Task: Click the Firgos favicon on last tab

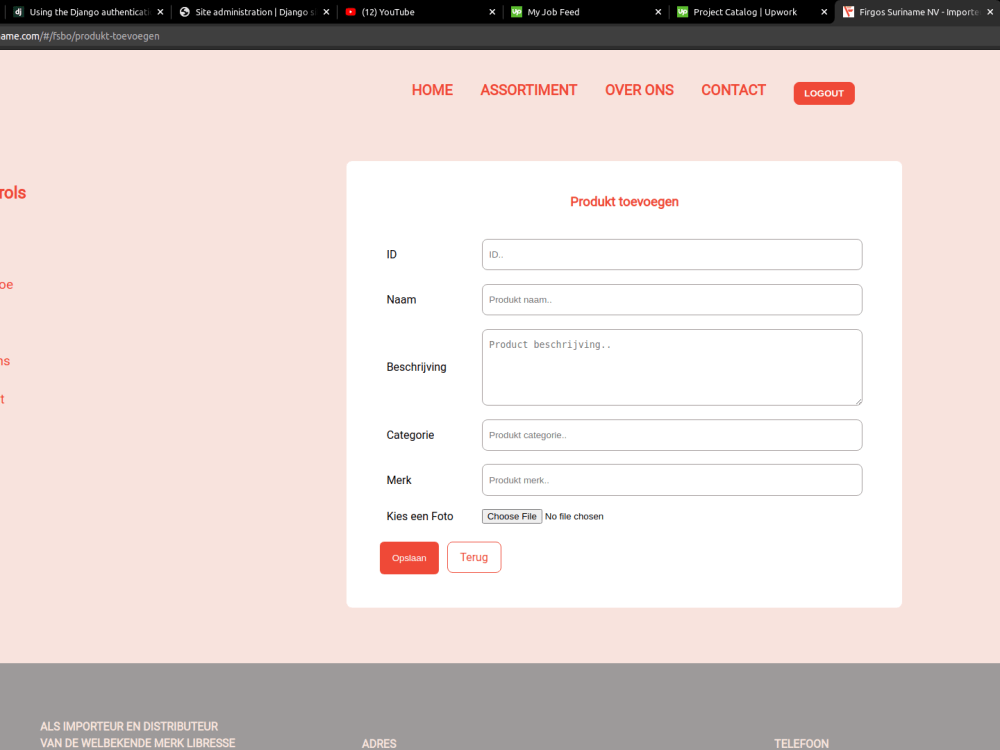Action: coord(848,12)
